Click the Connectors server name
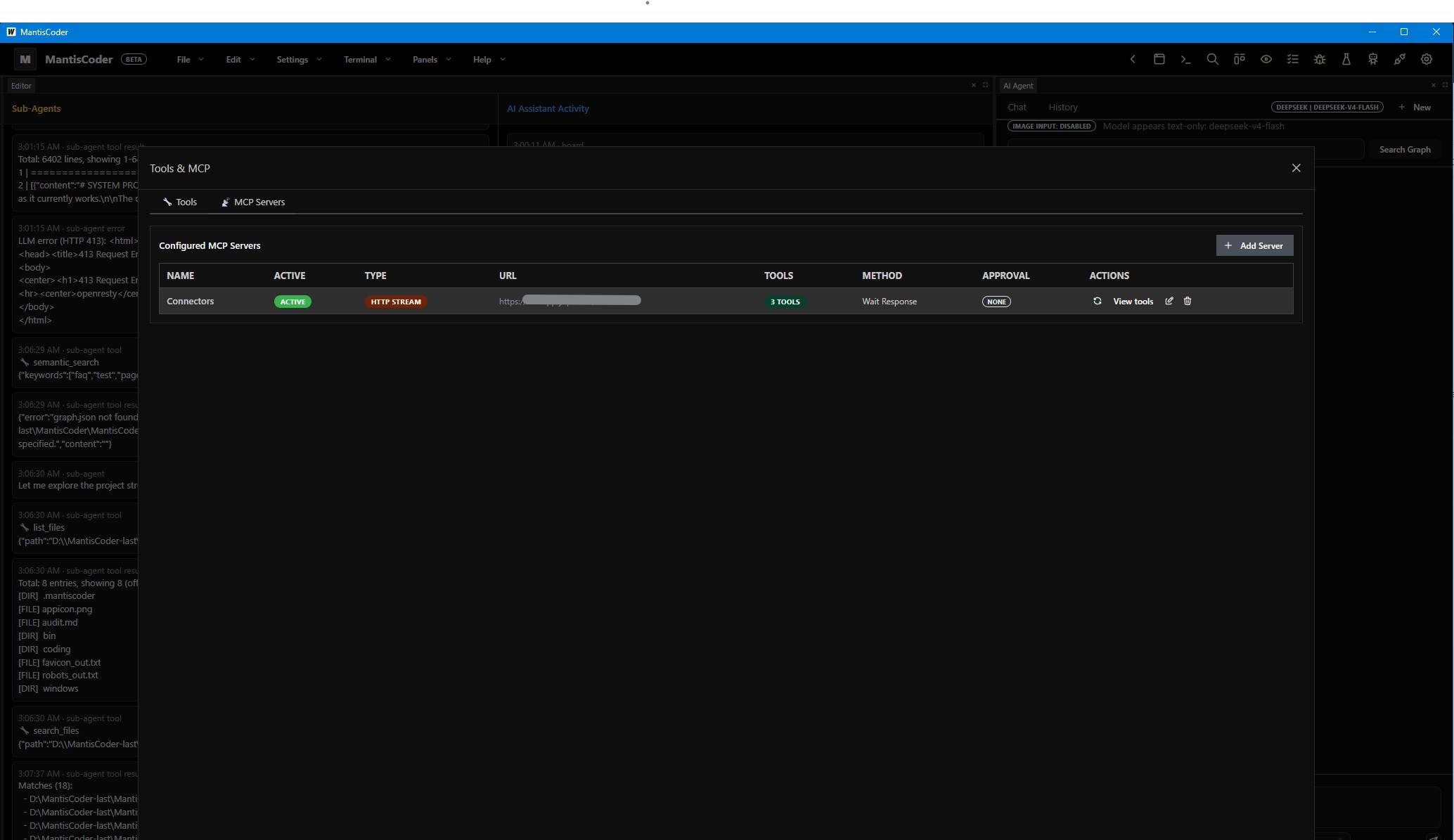 click(191, 302)
